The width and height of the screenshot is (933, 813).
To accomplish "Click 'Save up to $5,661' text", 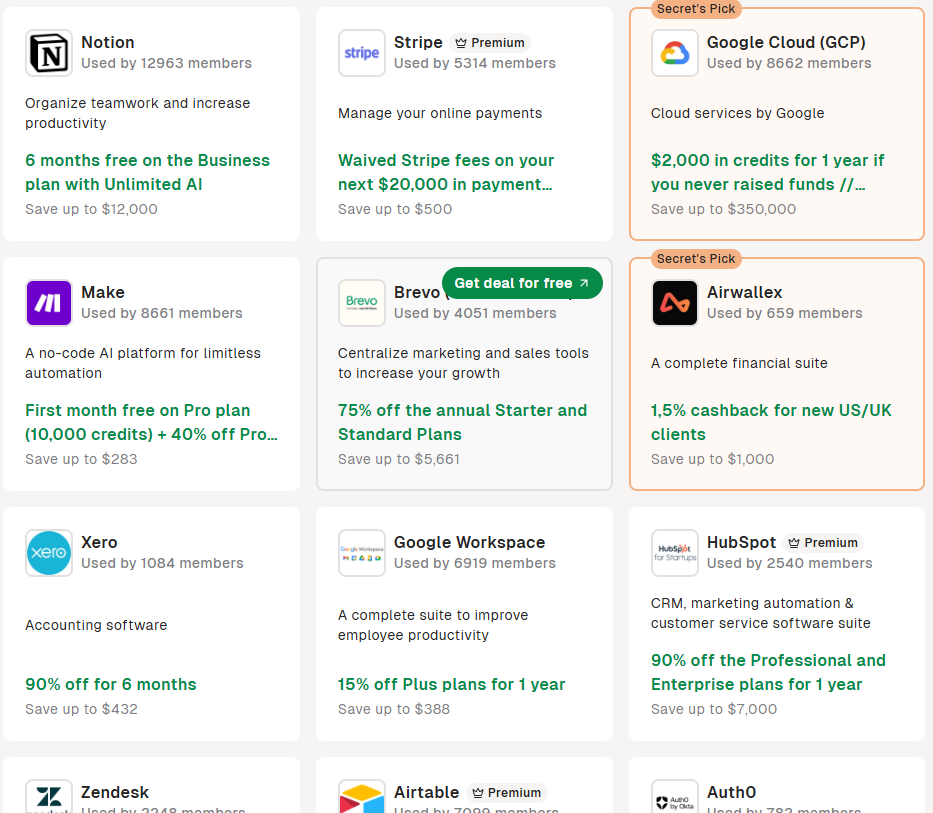I will click(399, 459).
